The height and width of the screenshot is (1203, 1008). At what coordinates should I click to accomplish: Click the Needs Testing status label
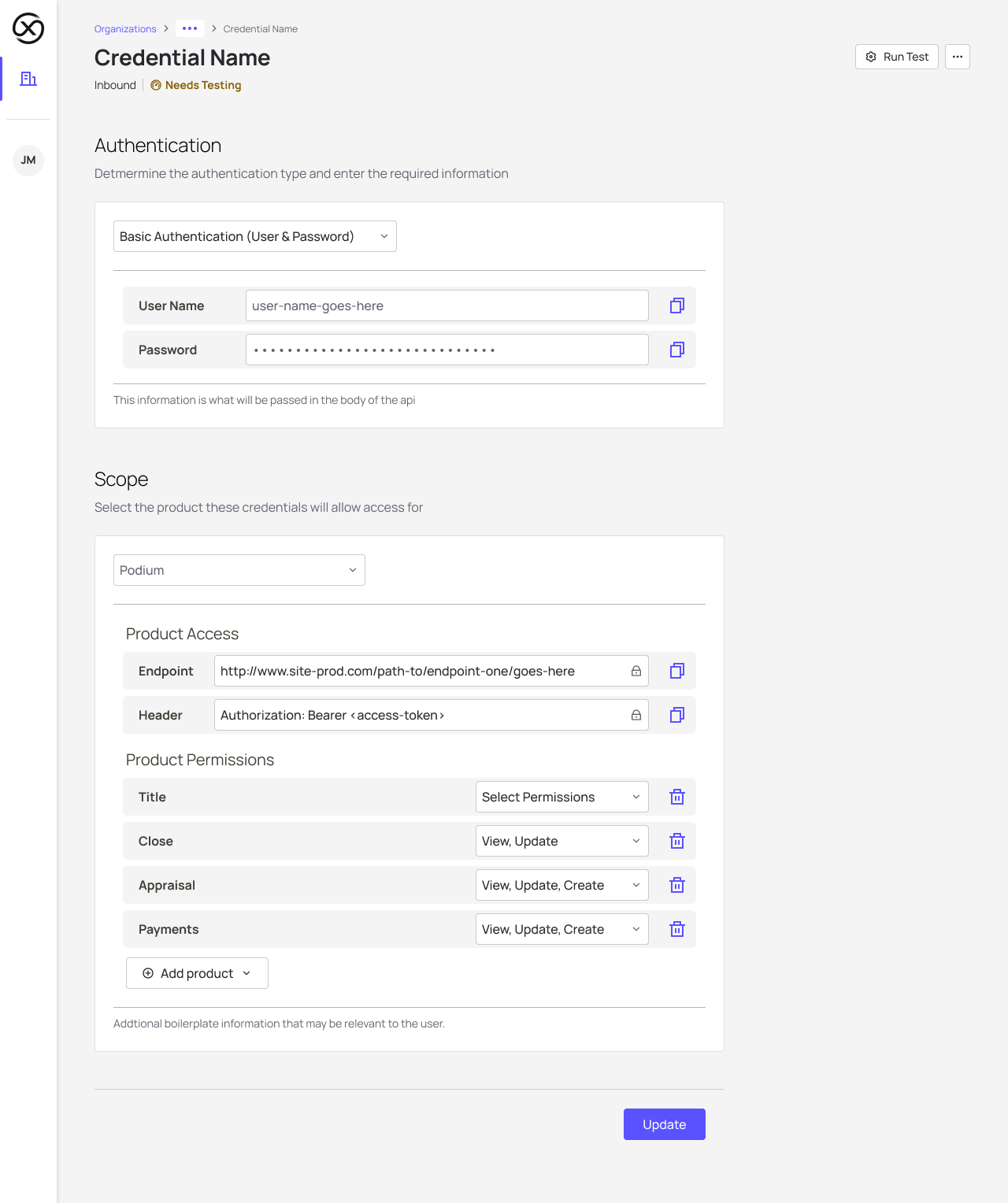click(203, 85)
